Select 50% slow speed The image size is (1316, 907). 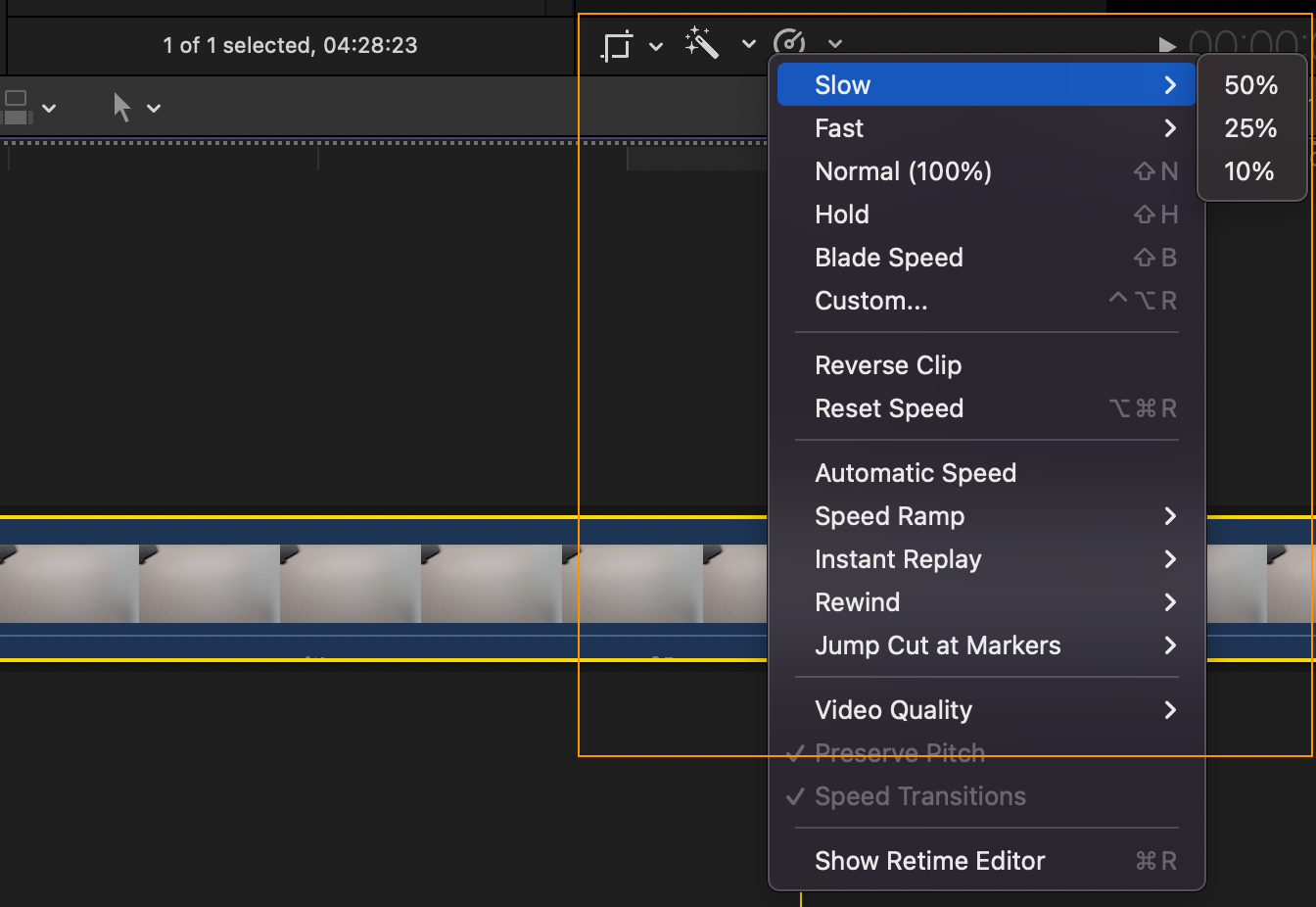point(1251,85)
